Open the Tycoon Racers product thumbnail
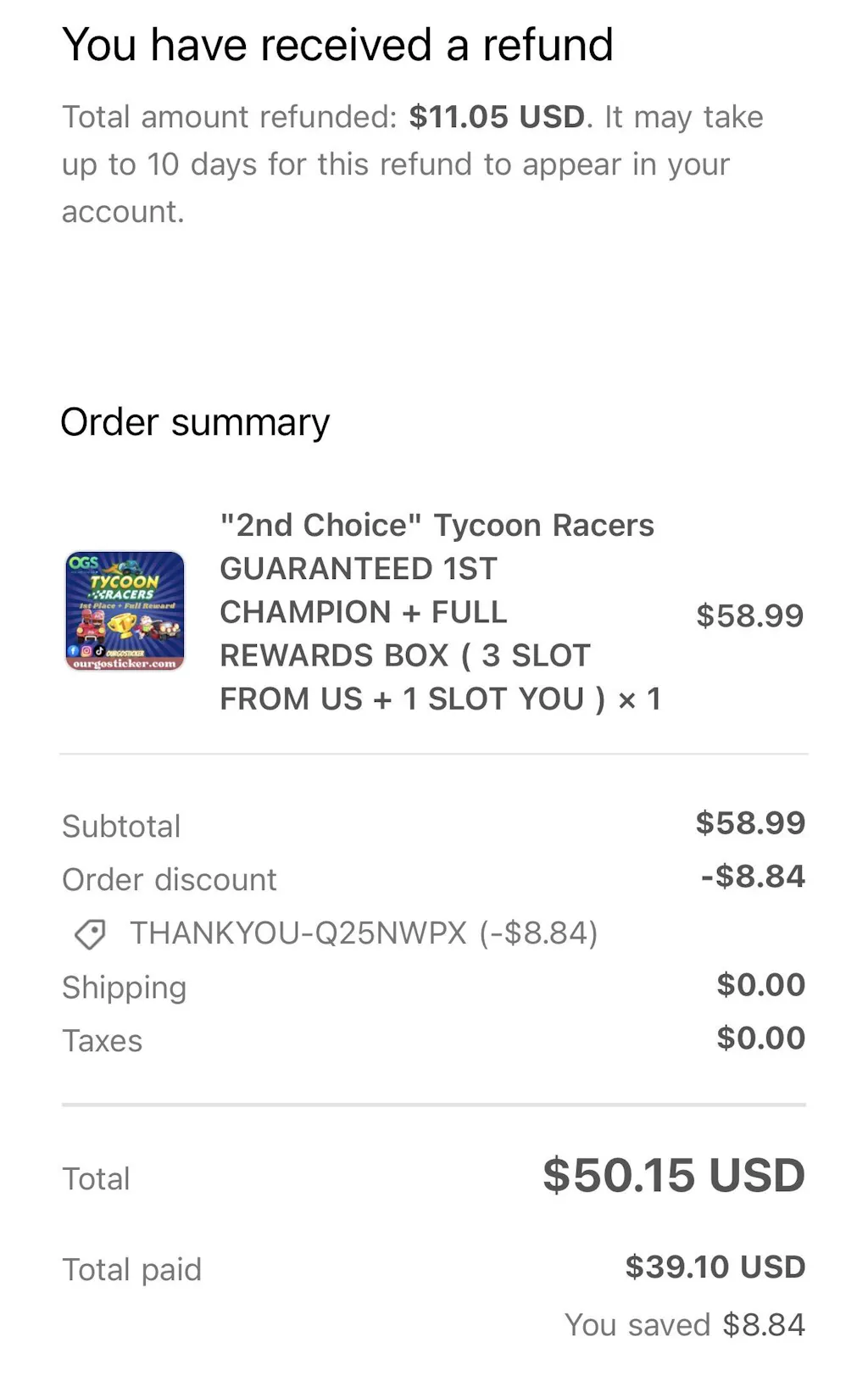Viewport: 868px width, 1381px height. [125, 611]
